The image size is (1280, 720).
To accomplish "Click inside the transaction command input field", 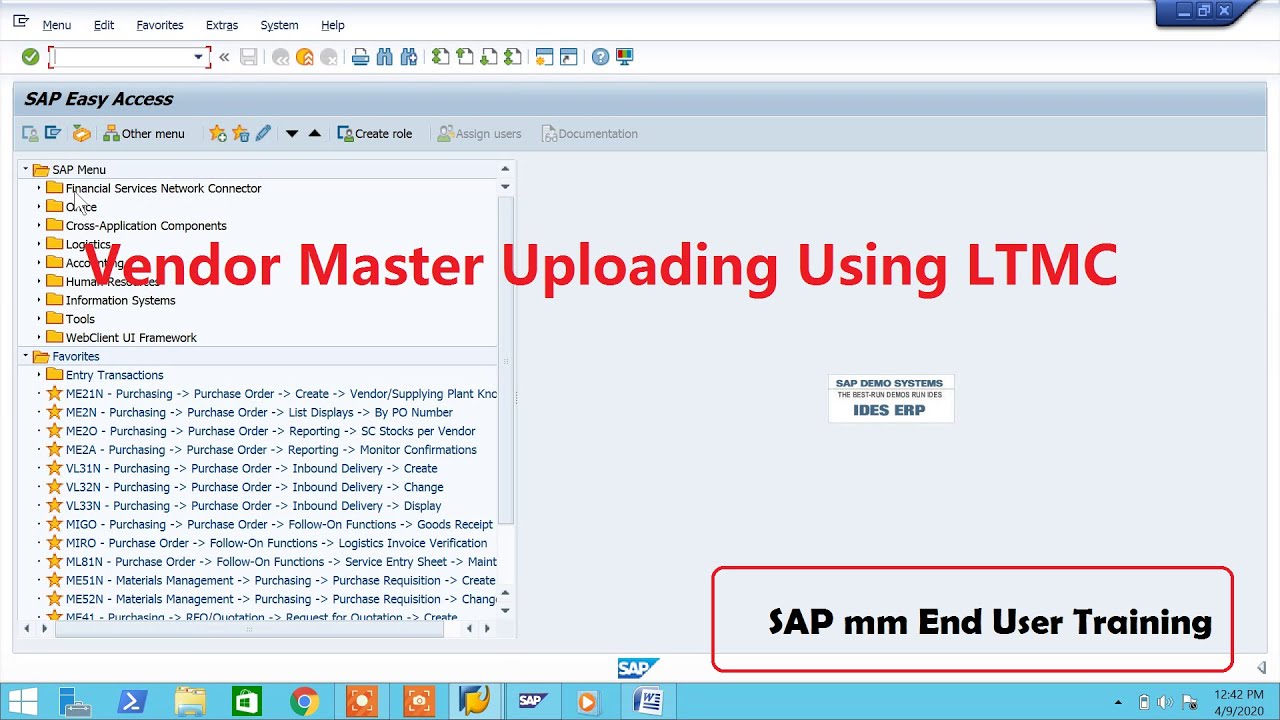I will [x=122, y=57].
